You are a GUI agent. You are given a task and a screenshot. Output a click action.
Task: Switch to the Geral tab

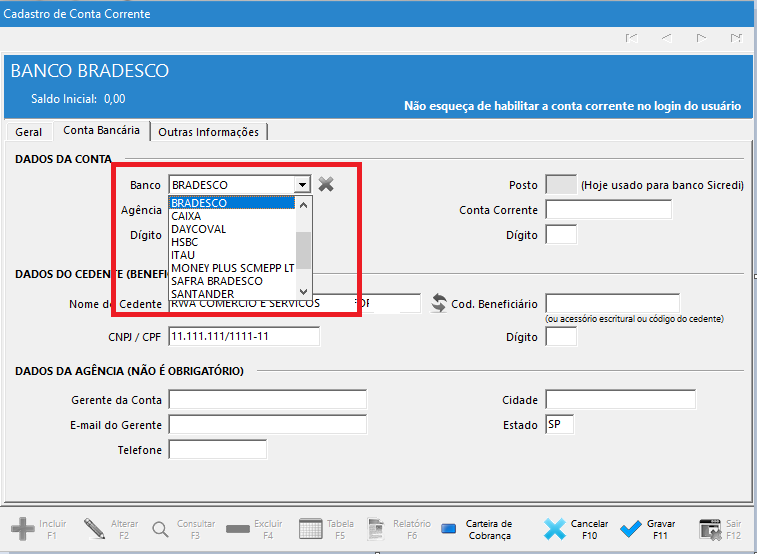[x=28, y=132]
